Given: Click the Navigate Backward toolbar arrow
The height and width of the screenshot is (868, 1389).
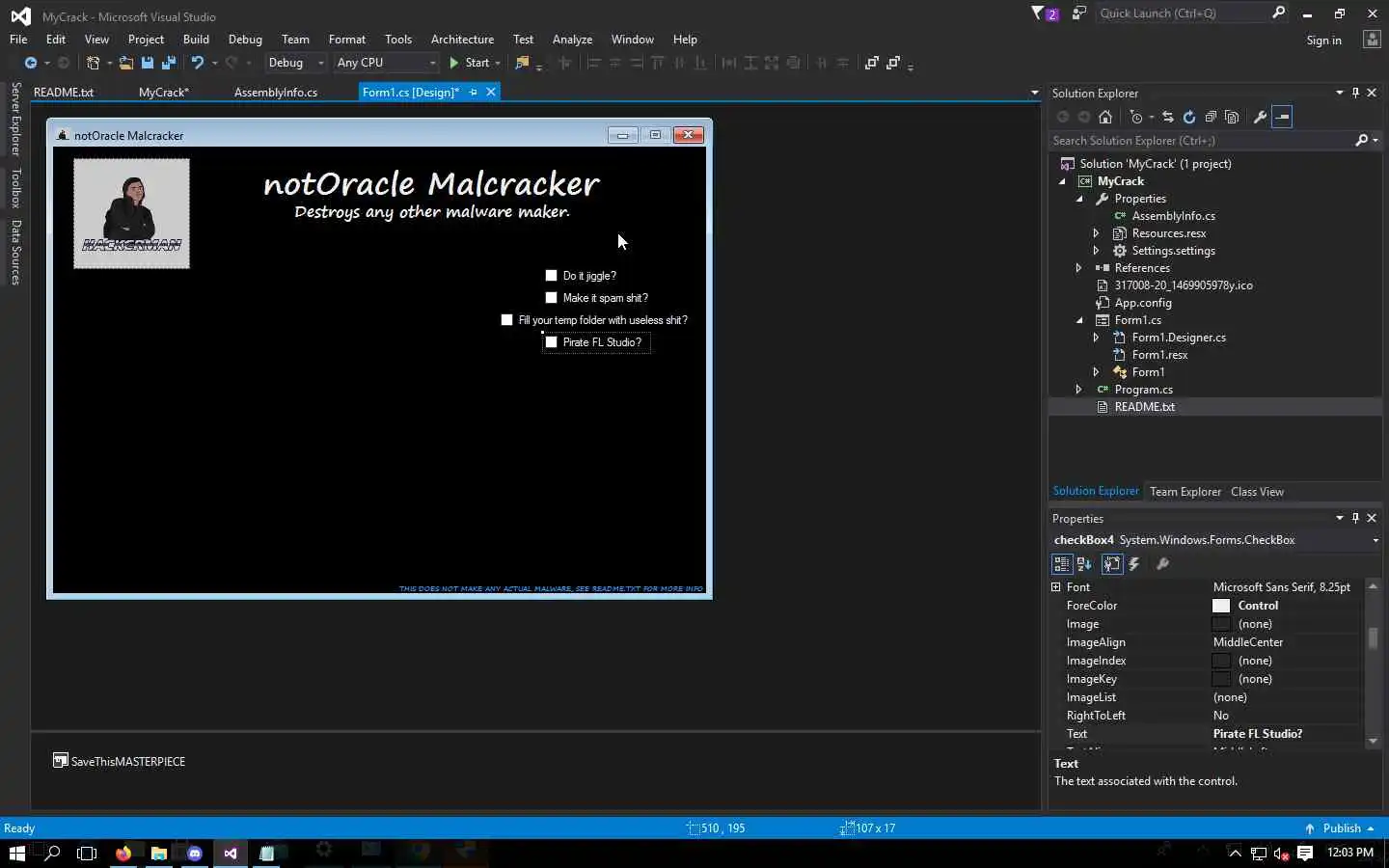Looking at the screenshot, I should (x=31, y=63).
